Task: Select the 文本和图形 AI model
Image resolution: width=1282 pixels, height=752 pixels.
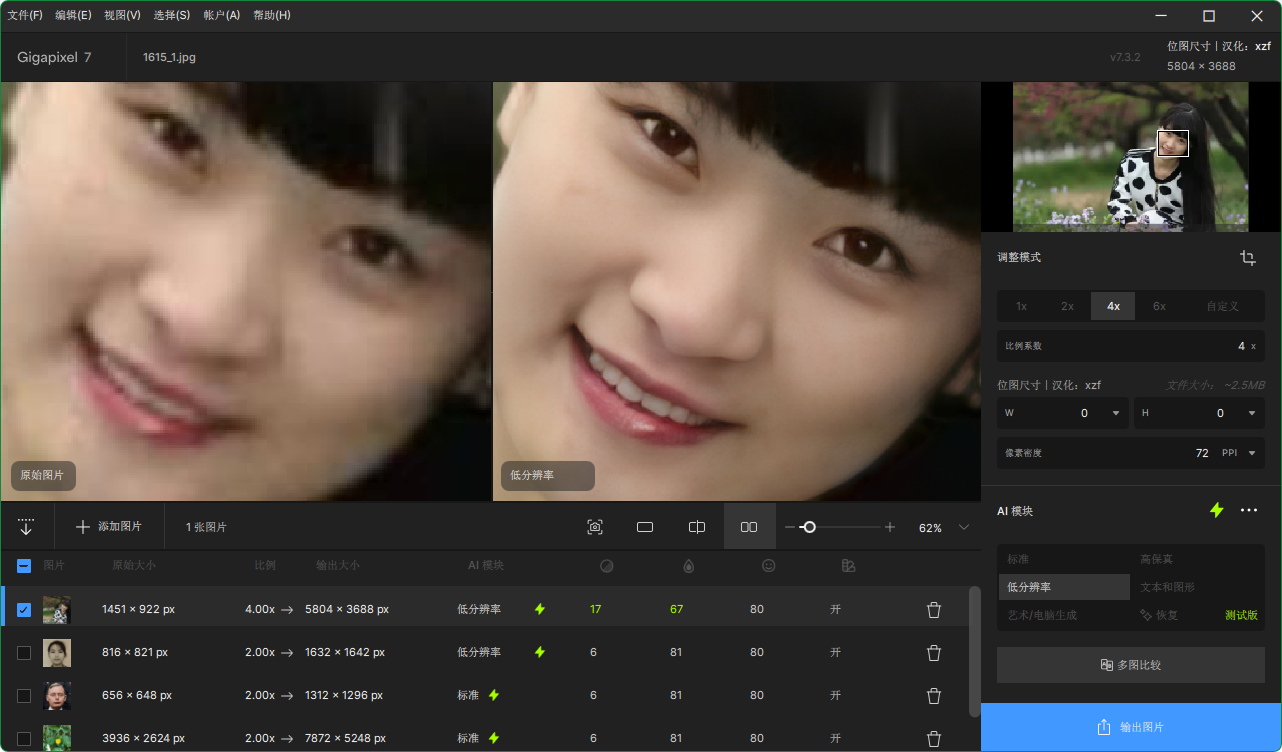Action: click(x=1198, y=587)
